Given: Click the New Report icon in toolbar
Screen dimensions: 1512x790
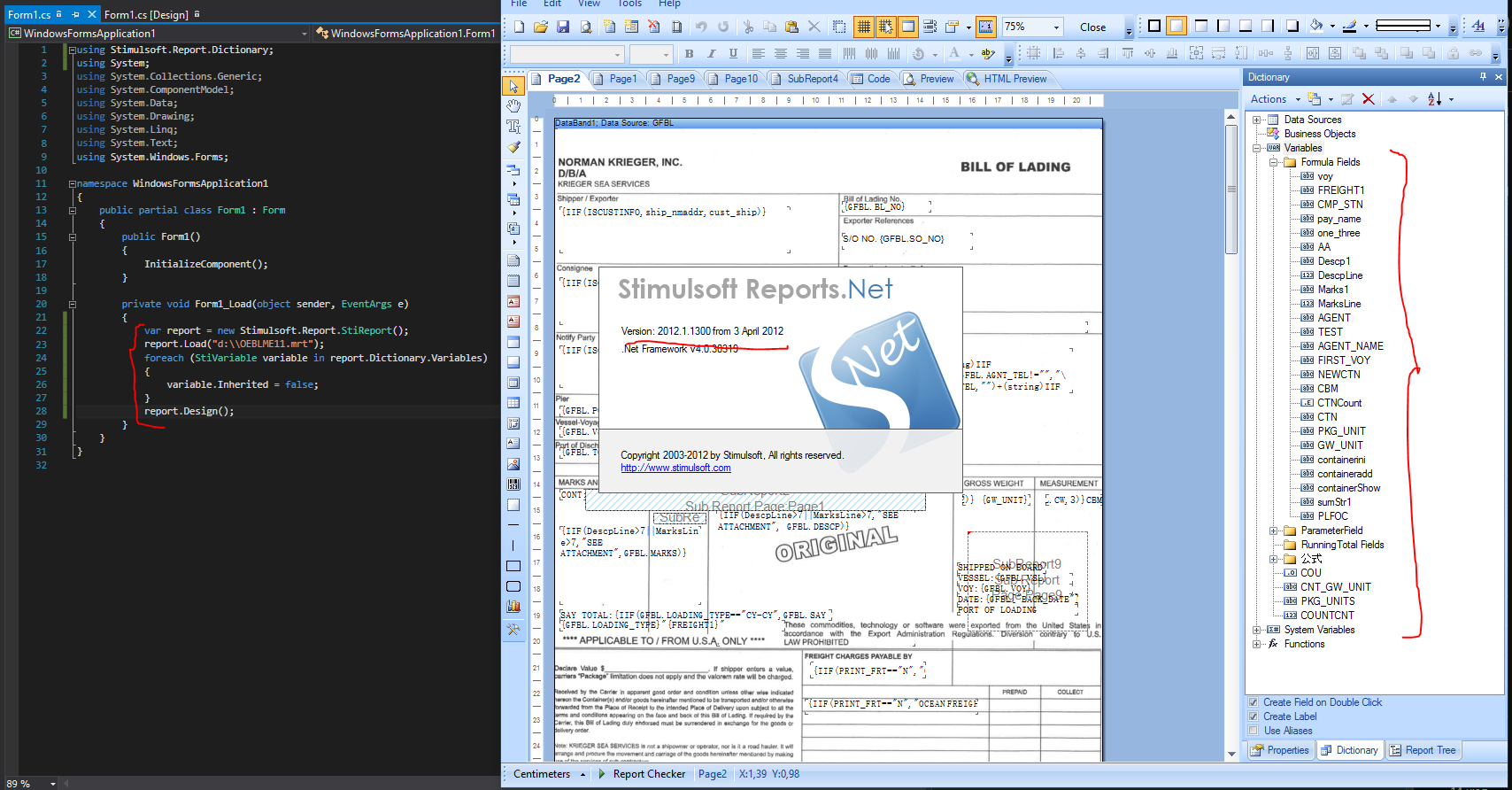Looking at the screenshot, I should pyautogui.click(x=519, y=27).
